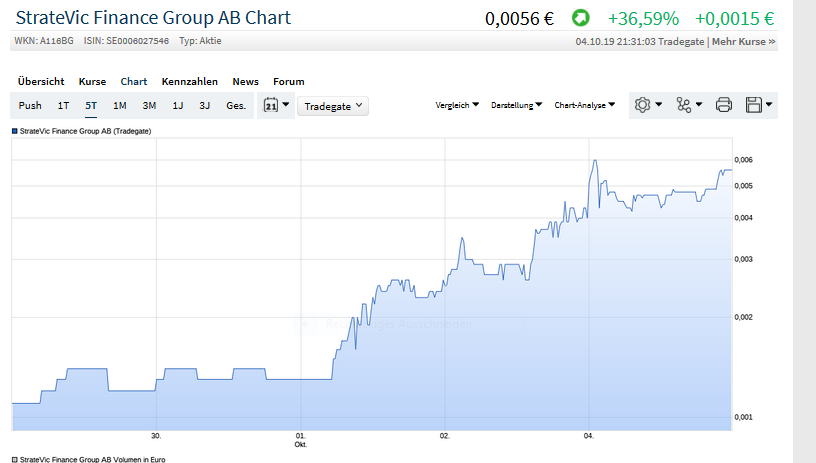The image size is (816, 463).
Task: Click the 04. date axis label
Action: click(588, 435)
